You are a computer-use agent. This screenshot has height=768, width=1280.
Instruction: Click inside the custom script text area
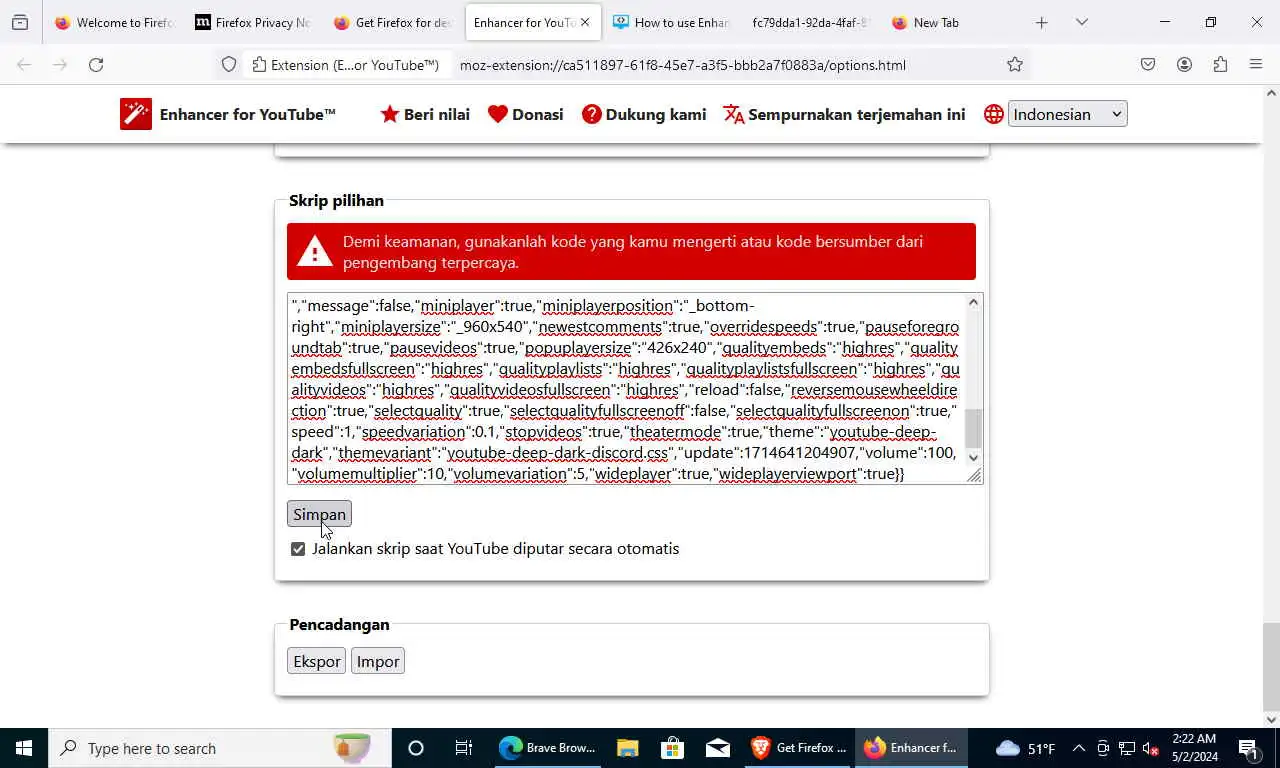(x=626, y=389)
